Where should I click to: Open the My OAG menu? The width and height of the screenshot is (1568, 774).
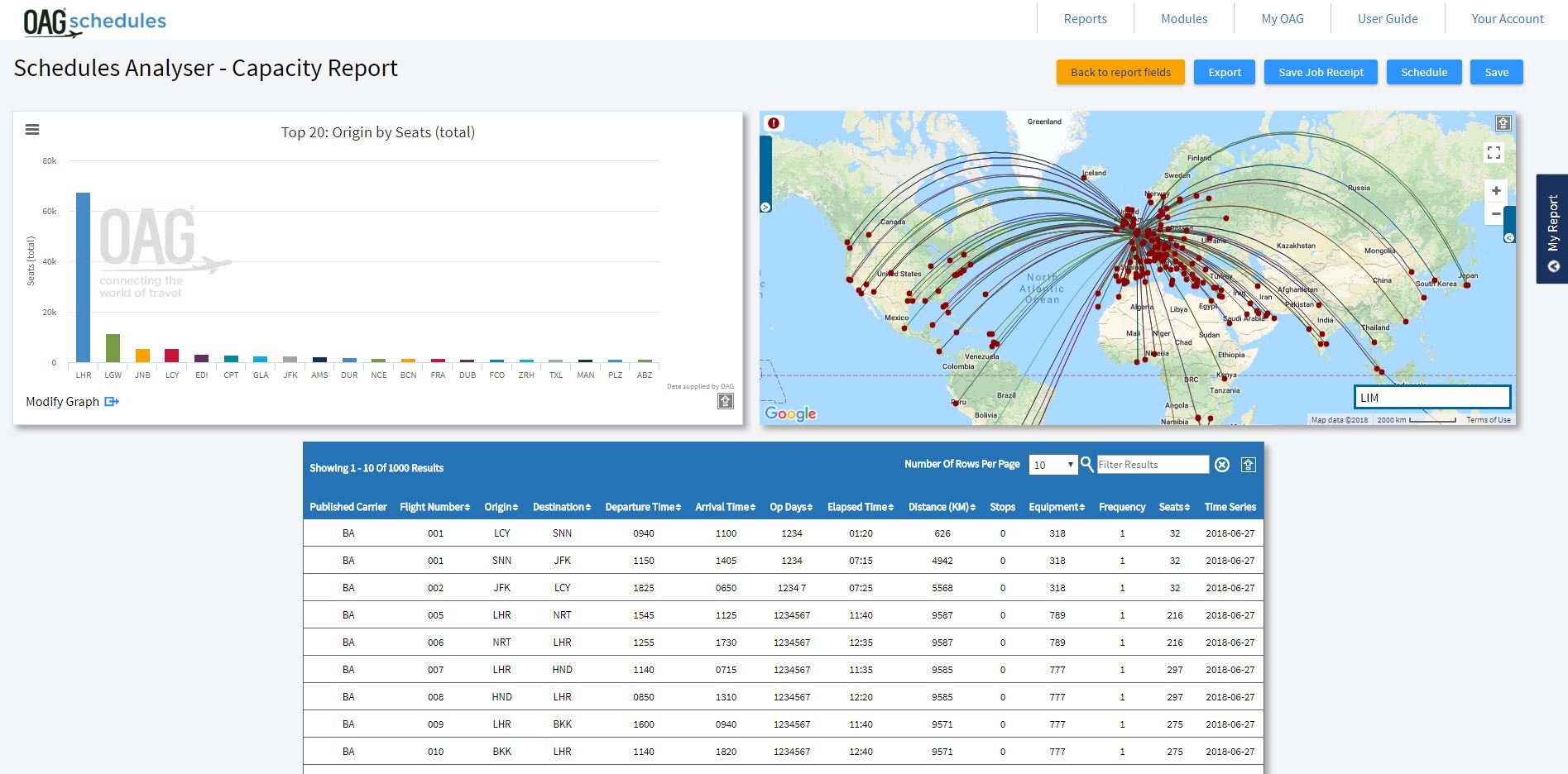(x=1283, y=19)
